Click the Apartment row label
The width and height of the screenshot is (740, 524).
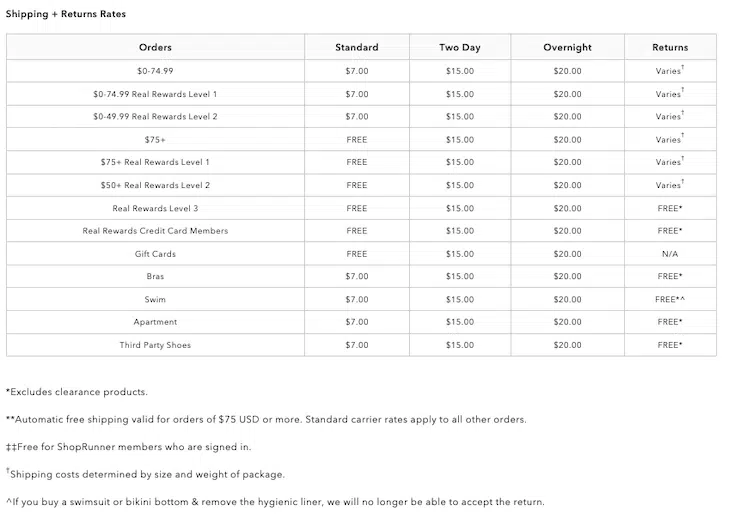[155, 322]
